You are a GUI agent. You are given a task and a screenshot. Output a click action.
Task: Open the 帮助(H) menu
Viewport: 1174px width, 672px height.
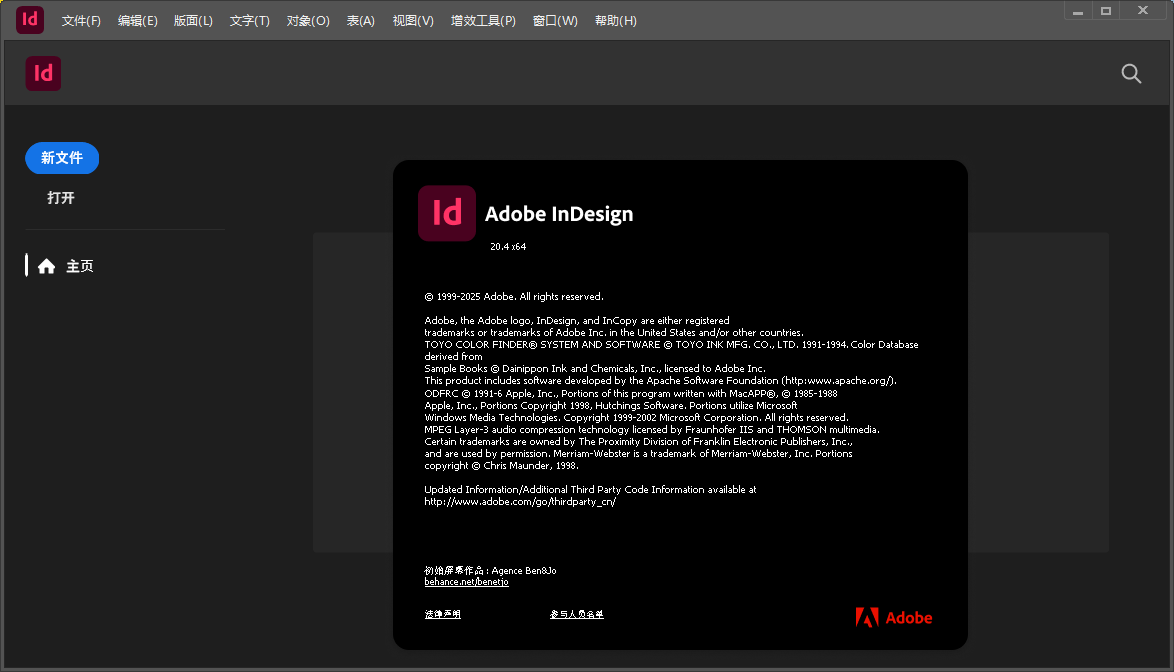pyautogui.click(x=615, y=21)
